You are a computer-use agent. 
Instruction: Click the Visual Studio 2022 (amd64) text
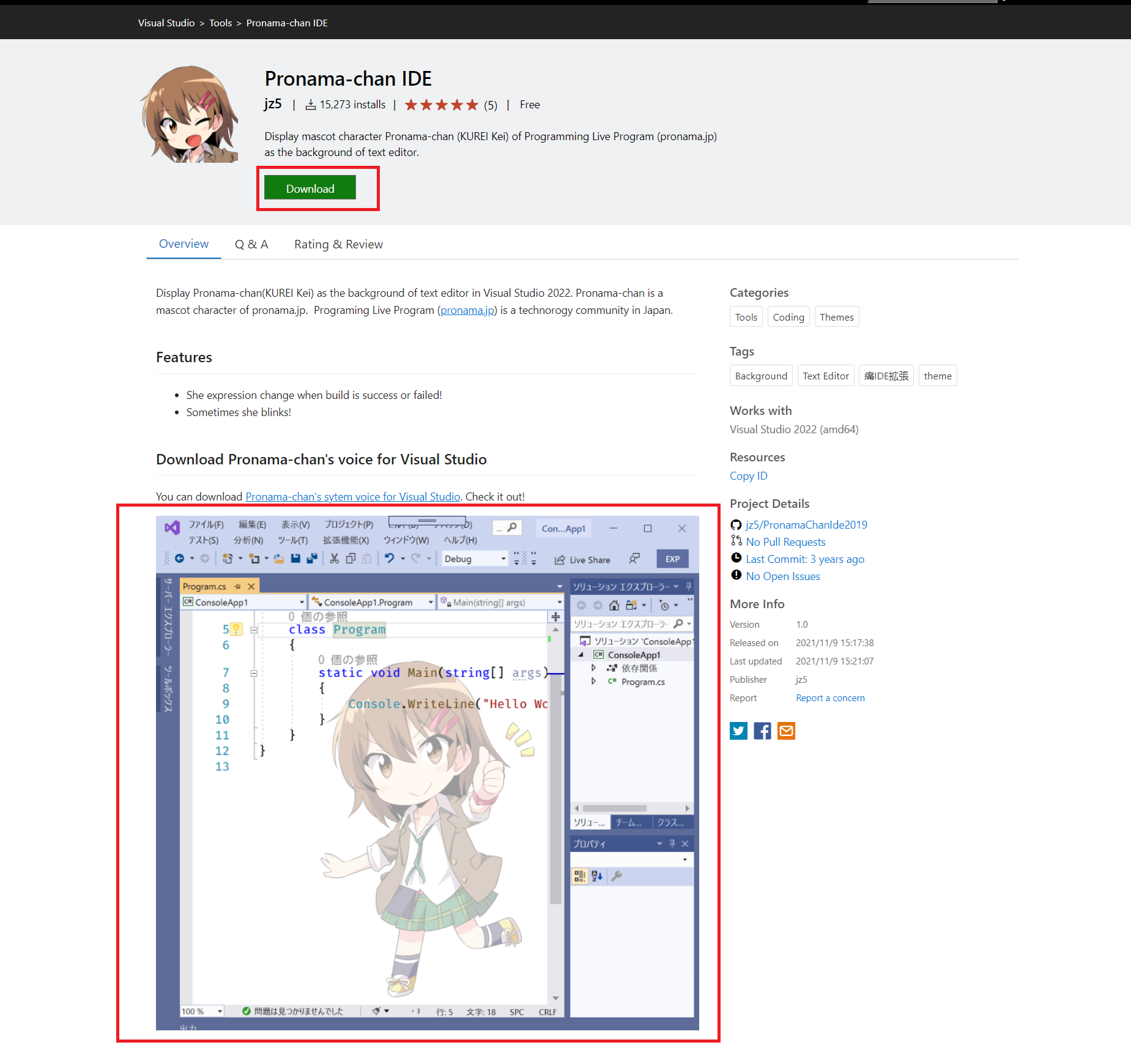click(x=794, y=429)
